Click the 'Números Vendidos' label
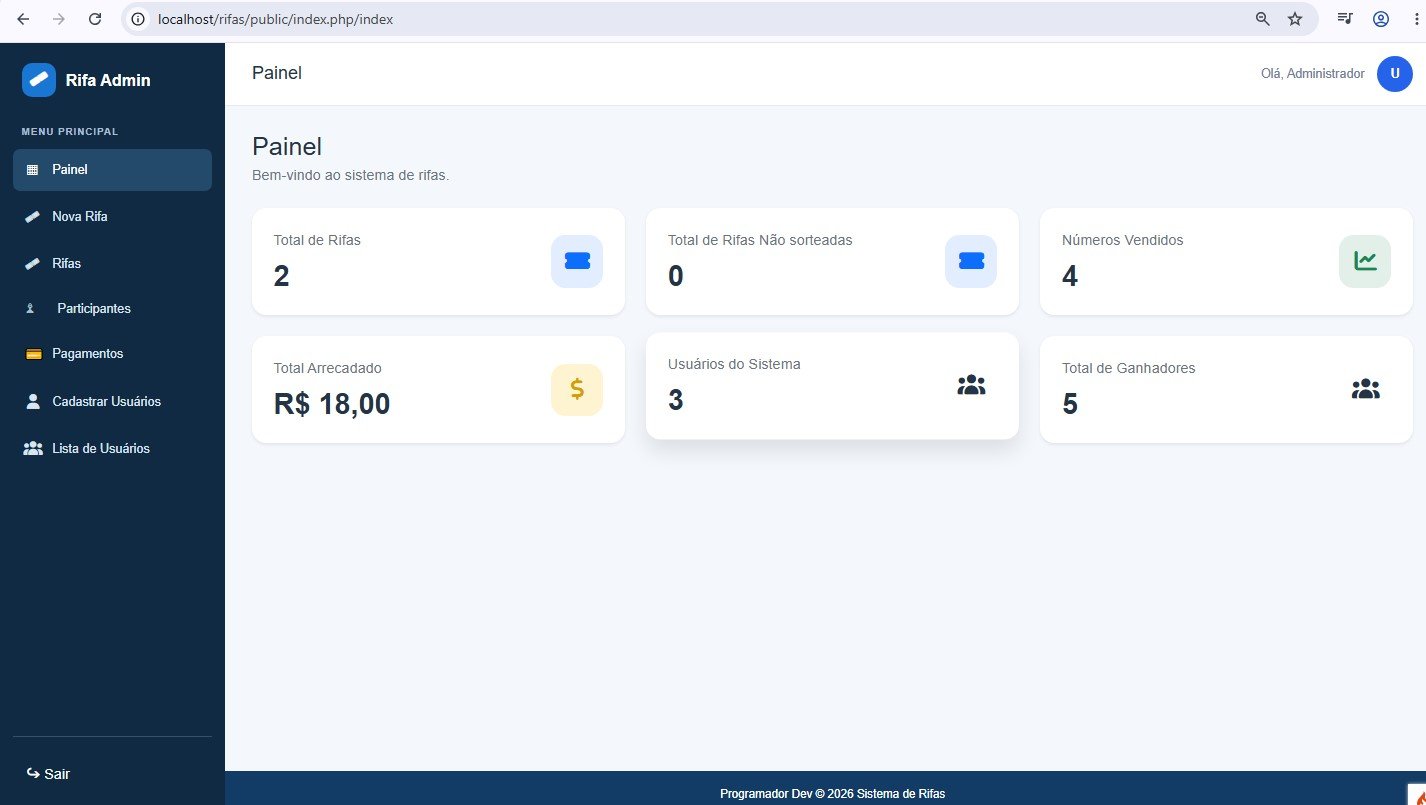The image size is (1426, 805). [x=1123, y=240]
